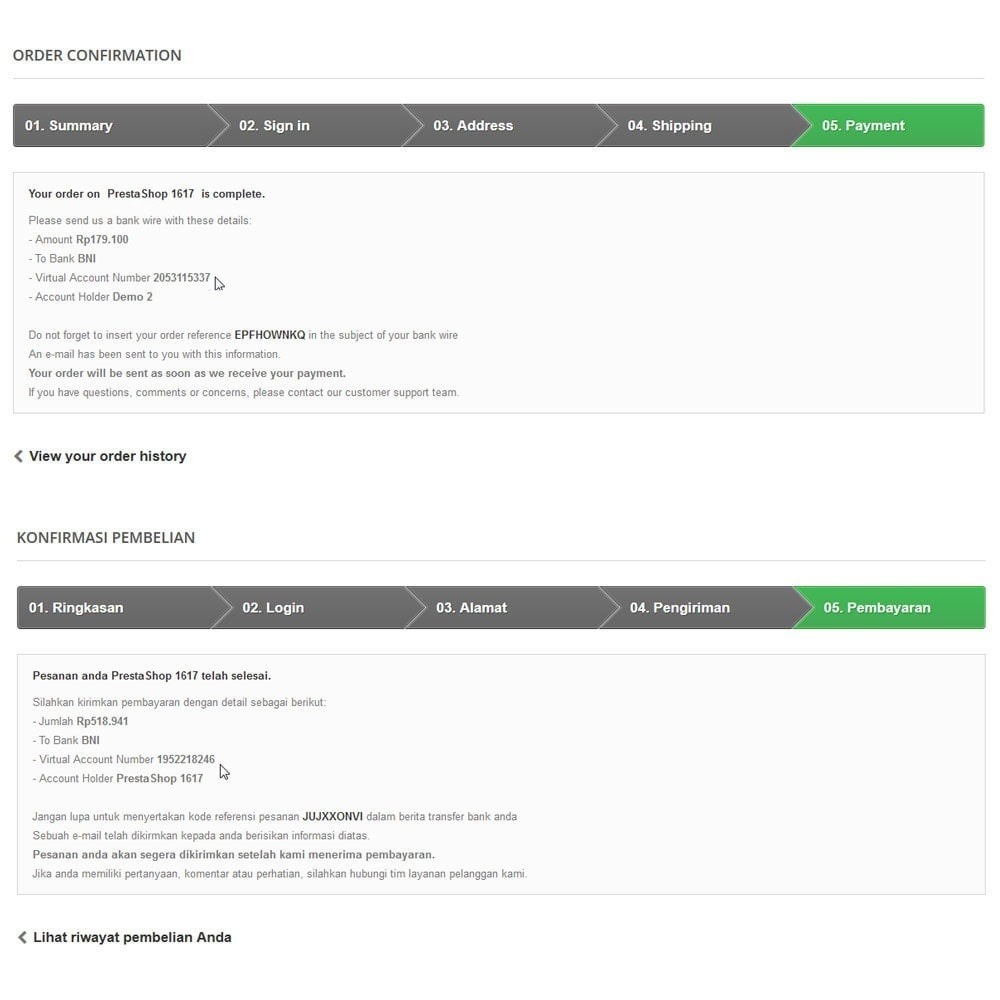Screen dimensions: 1000x1000
Task: Select the 04. Shipping step
Action: click(x=695, y=126)
